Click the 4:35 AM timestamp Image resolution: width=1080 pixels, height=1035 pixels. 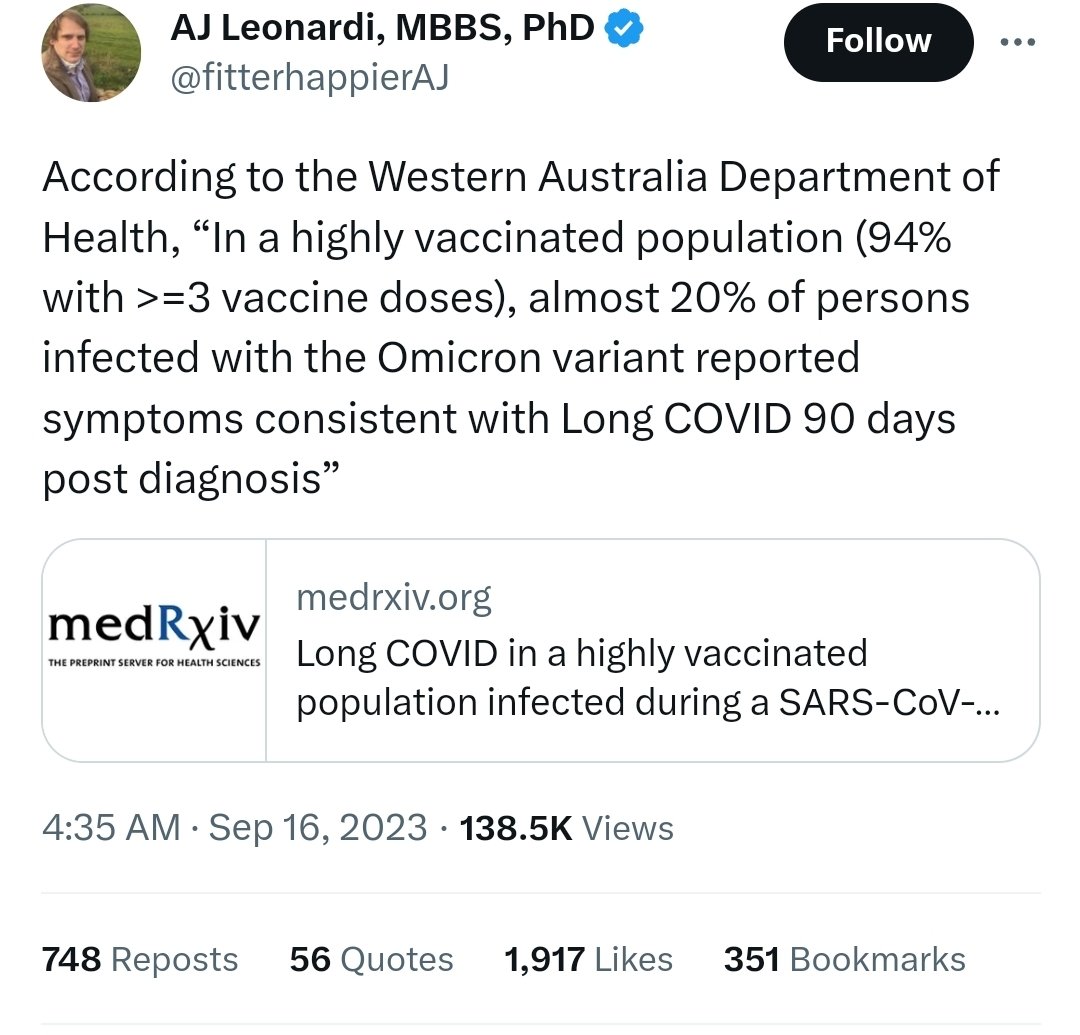click(x=111, y=828)
